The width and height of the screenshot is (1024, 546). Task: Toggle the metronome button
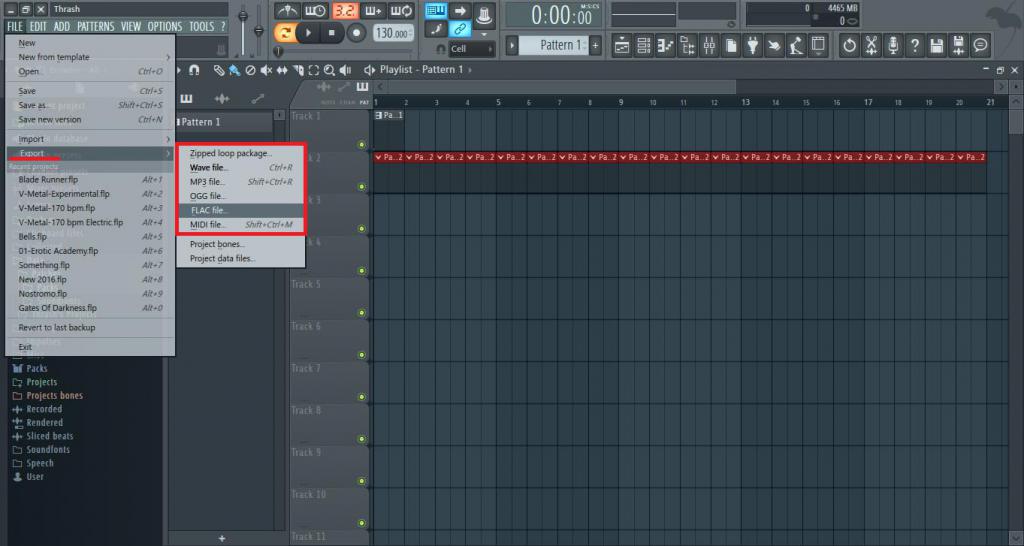(287, 10)
